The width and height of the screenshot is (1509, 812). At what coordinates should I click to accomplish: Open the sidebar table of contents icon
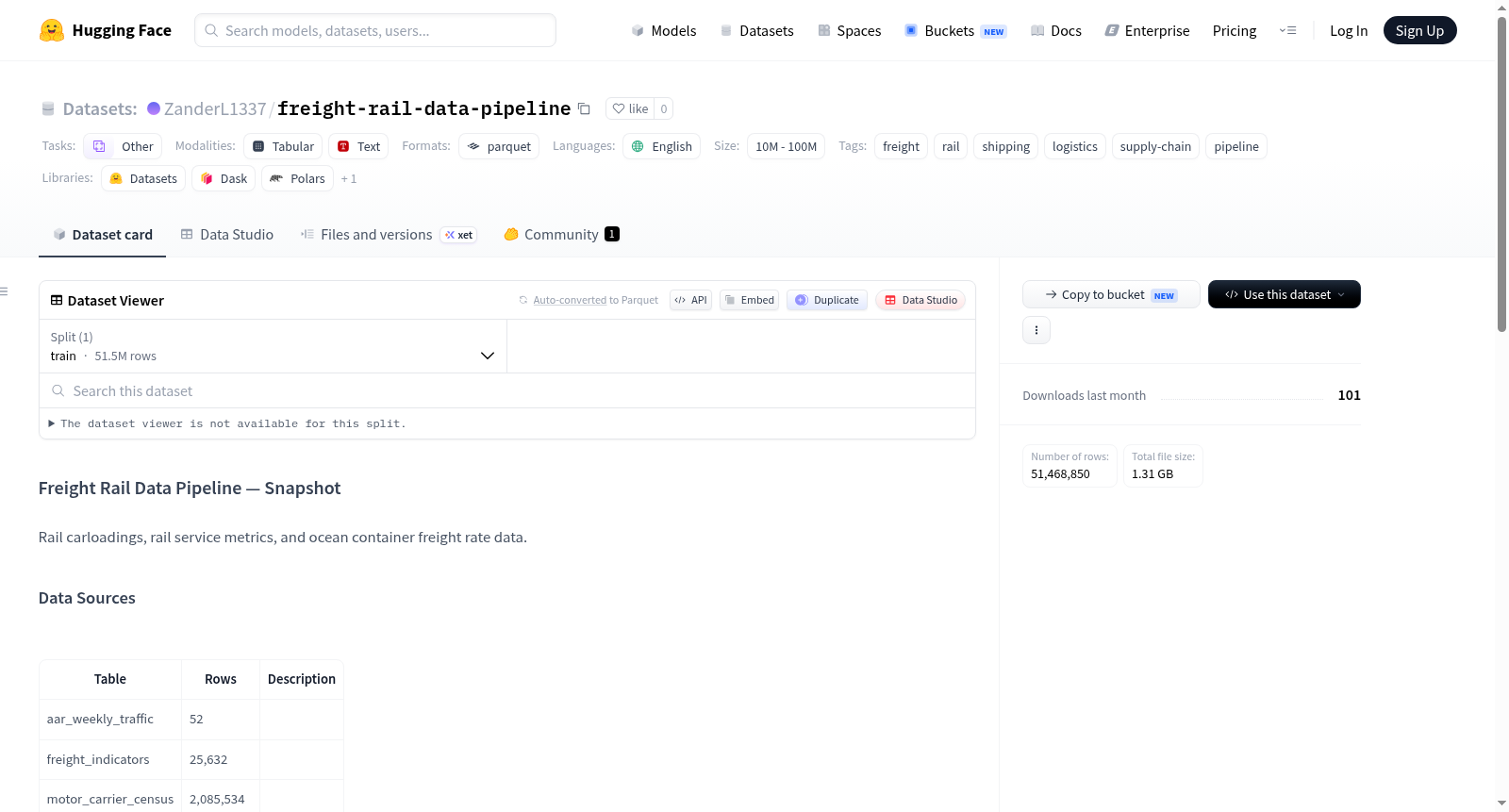point(4,291)
